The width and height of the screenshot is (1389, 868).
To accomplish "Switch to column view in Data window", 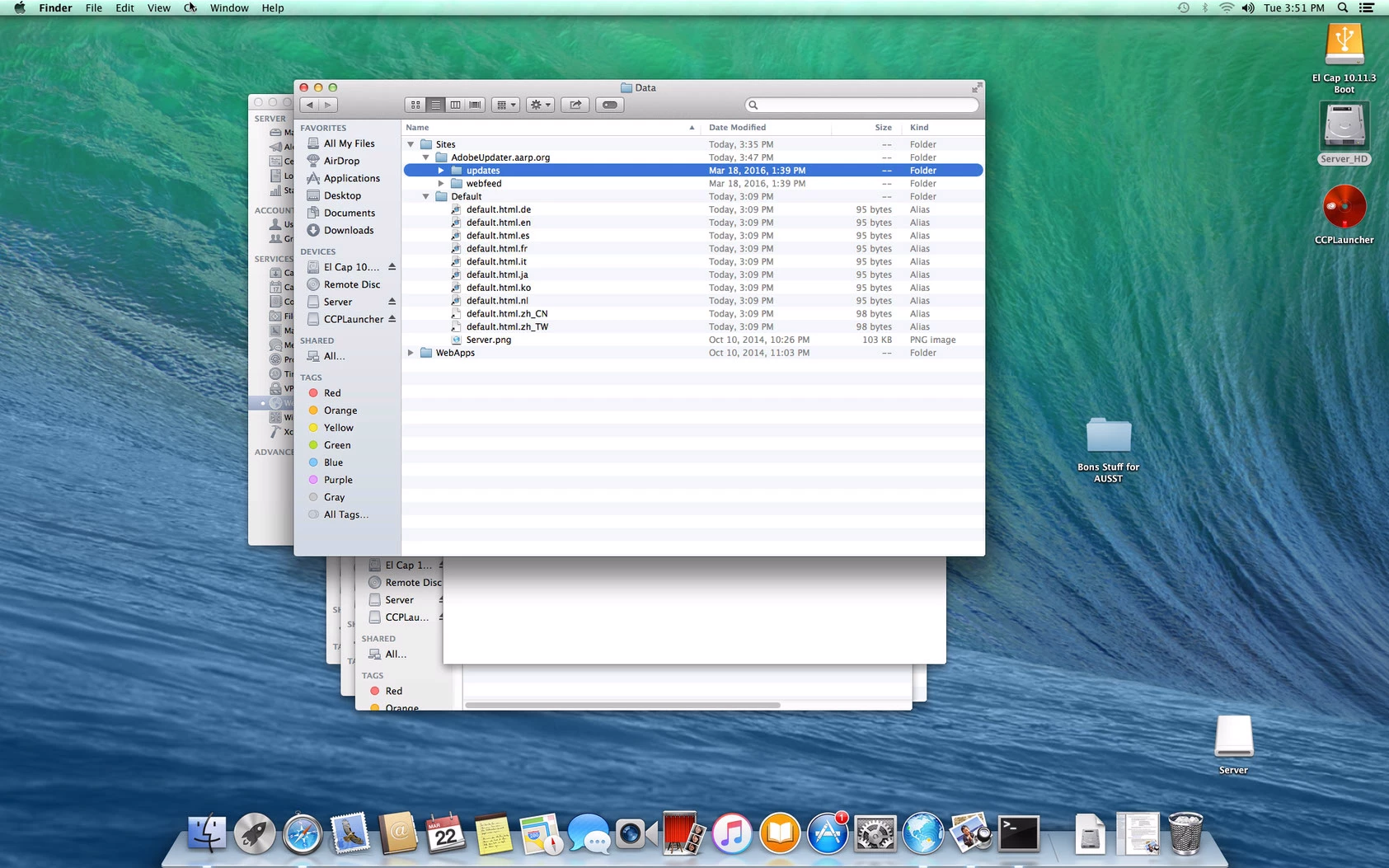I will pos(455,105).
